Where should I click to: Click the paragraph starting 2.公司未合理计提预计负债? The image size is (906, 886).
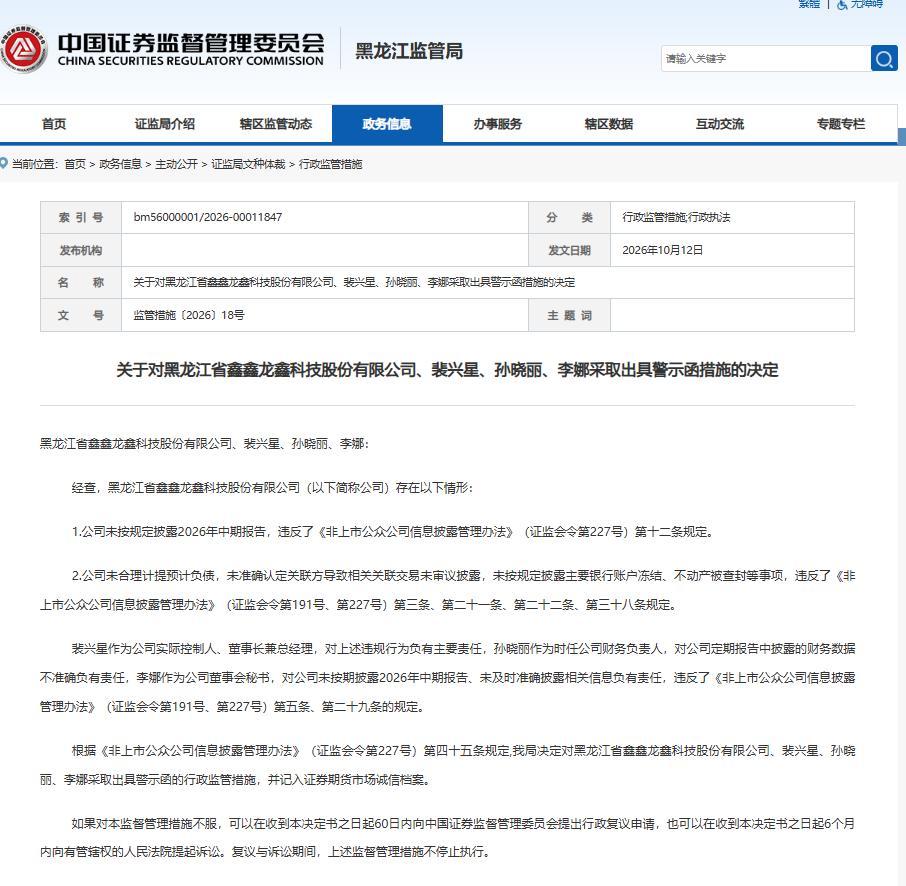(x=447, y=590)
